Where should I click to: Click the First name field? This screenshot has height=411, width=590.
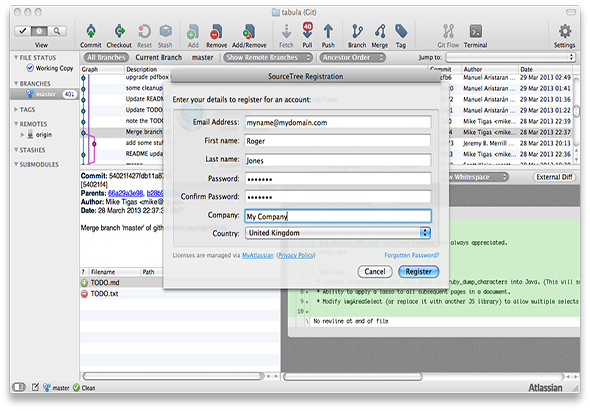tap(338, 141)
